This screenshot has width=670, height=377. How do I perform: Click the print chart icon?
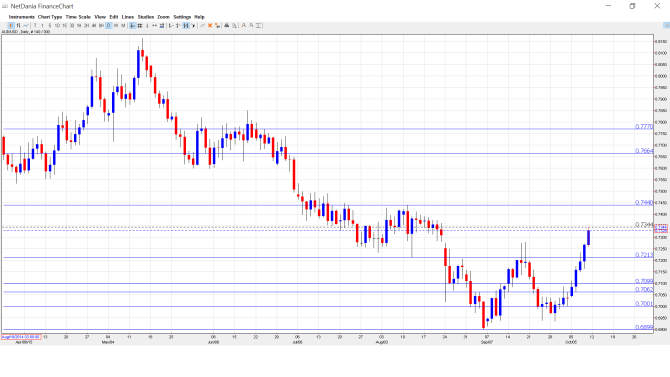click(227, 26)
